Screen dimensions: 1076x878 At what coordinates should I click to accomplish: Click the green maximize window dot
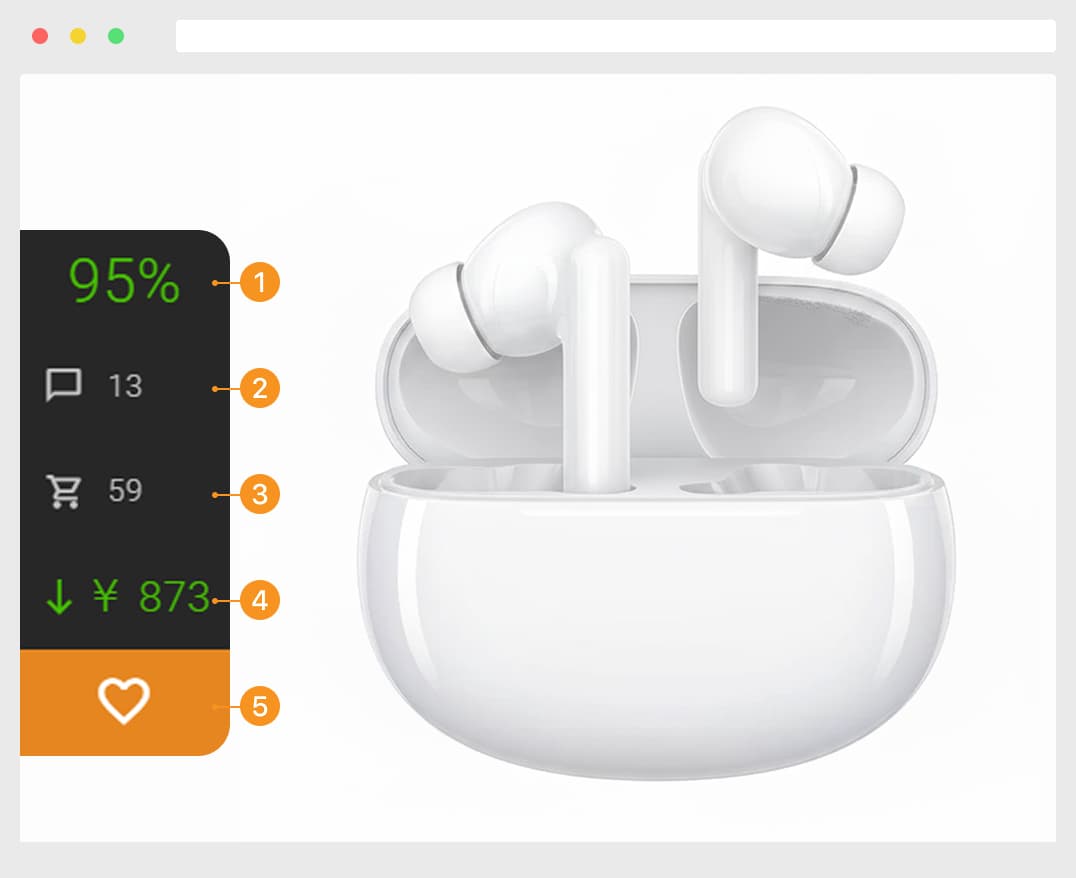pos(116,36)
